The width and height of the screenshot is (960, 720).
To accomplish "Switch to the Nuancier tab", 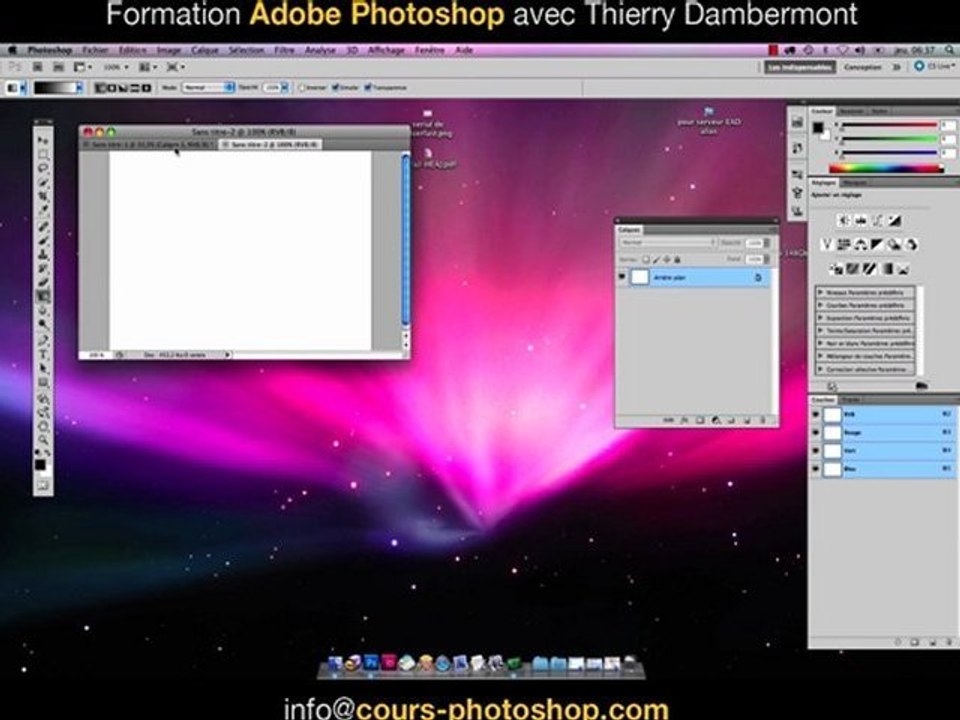I will 852,111.
